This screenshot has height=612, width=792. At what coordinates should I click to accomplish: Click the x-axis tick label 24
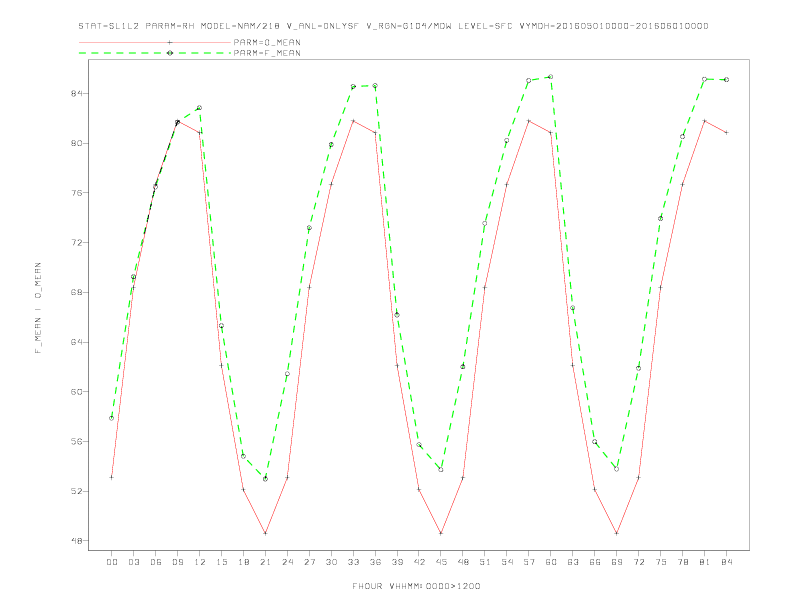coord(287,562)
